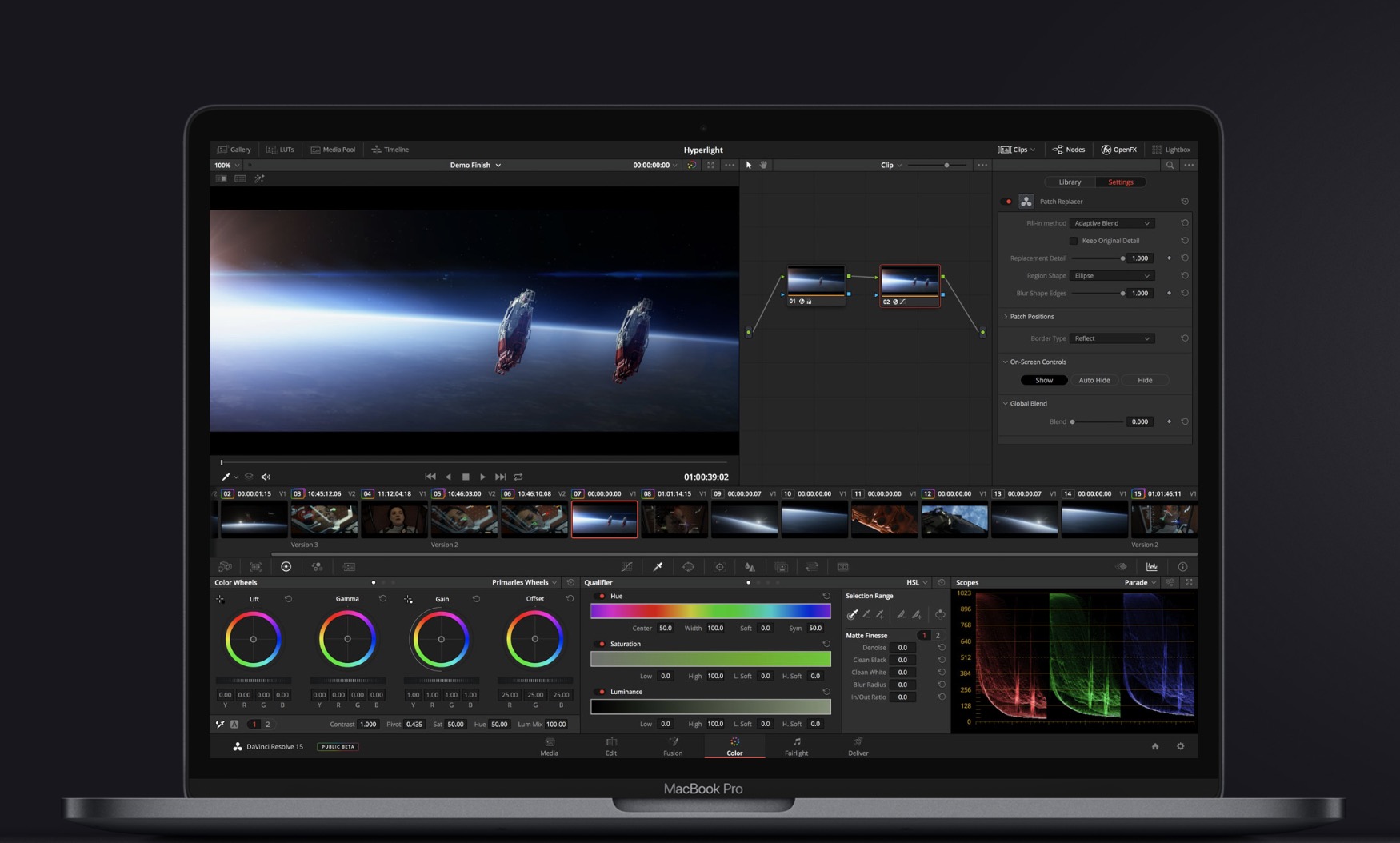Expand the Patch Positions section
1400x843 pixels.
[1031, 317]
